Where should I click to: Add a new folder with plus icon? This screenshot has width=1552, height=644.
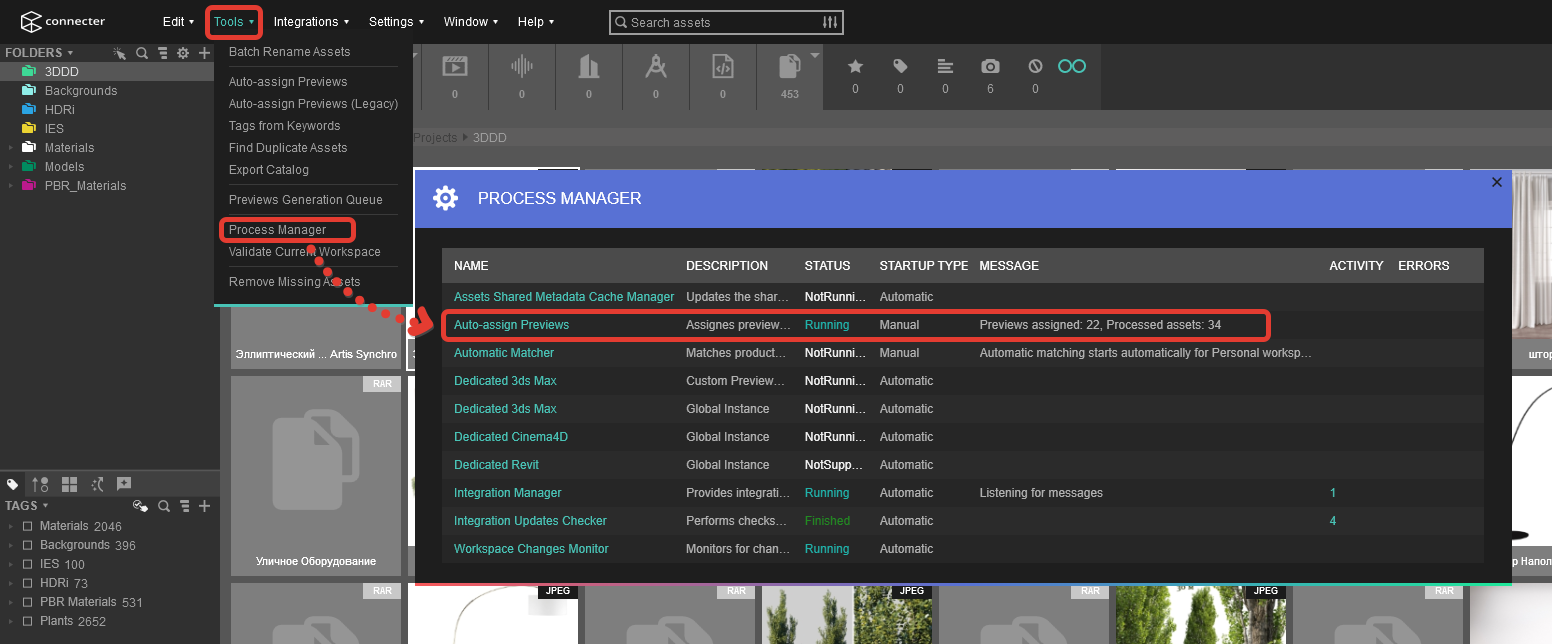204,53
